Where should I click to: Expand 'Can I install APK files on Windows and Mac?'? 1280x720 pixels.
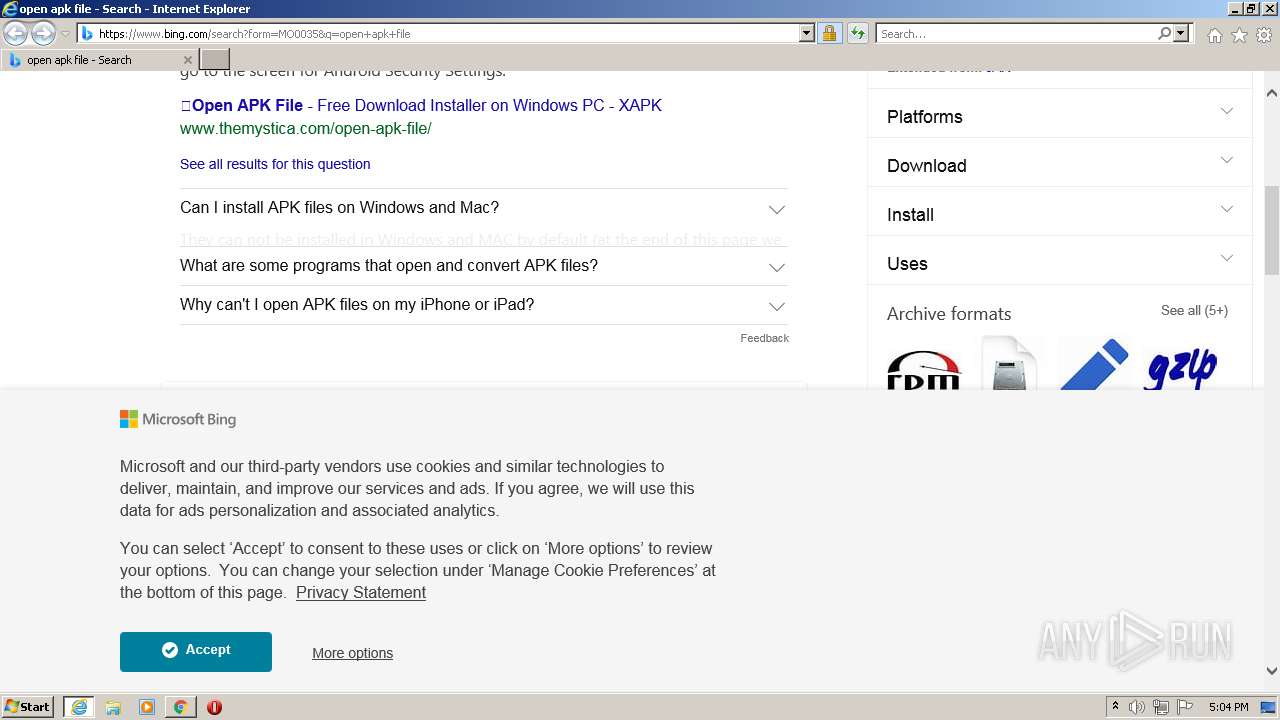click(484, 208)
